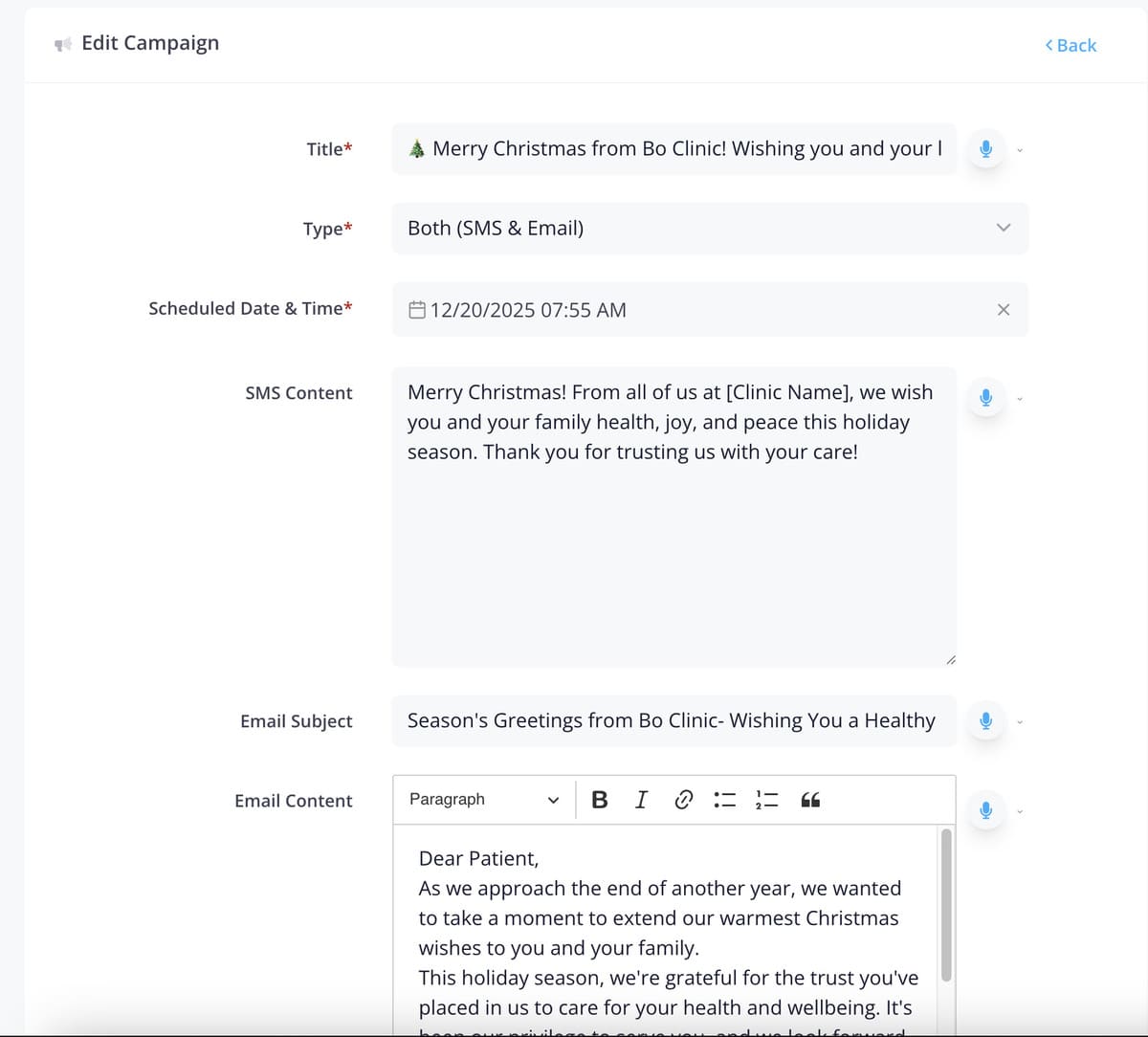
Task: Insert block quote in email editor
Action: coord(810,800)
